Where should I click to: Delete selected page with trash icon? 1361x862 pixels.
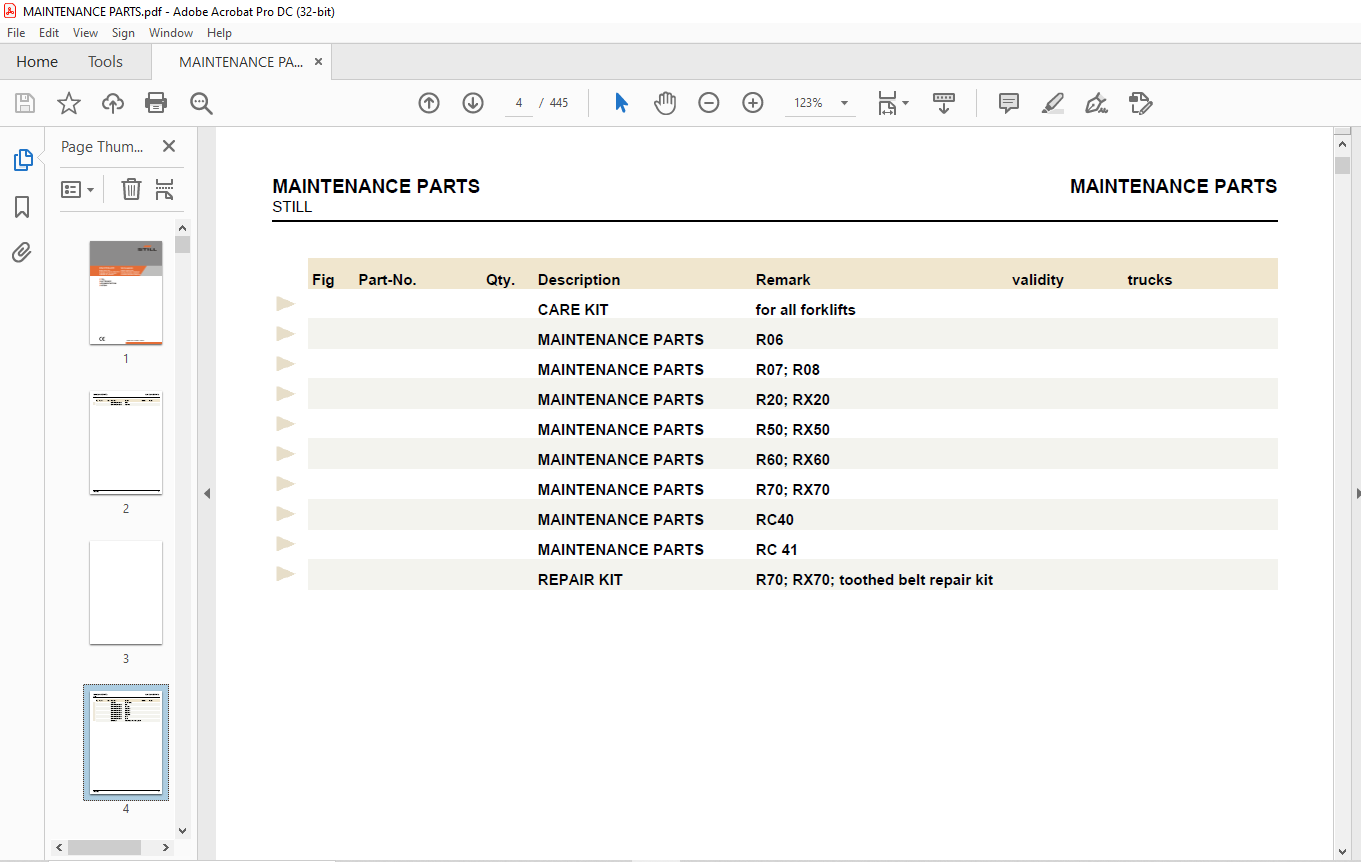[x=131, y=189]
